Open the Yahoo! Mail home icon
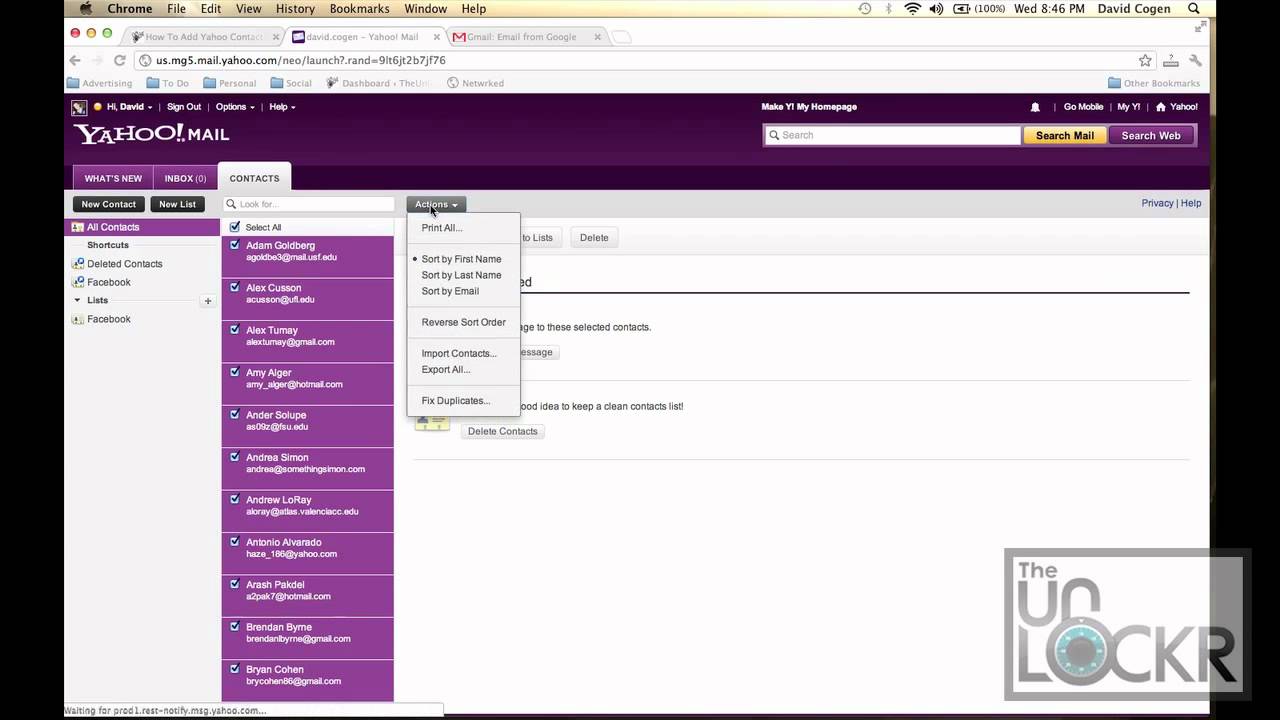1280x720 pixels. pyautogui.click(x=1161, y=107)
